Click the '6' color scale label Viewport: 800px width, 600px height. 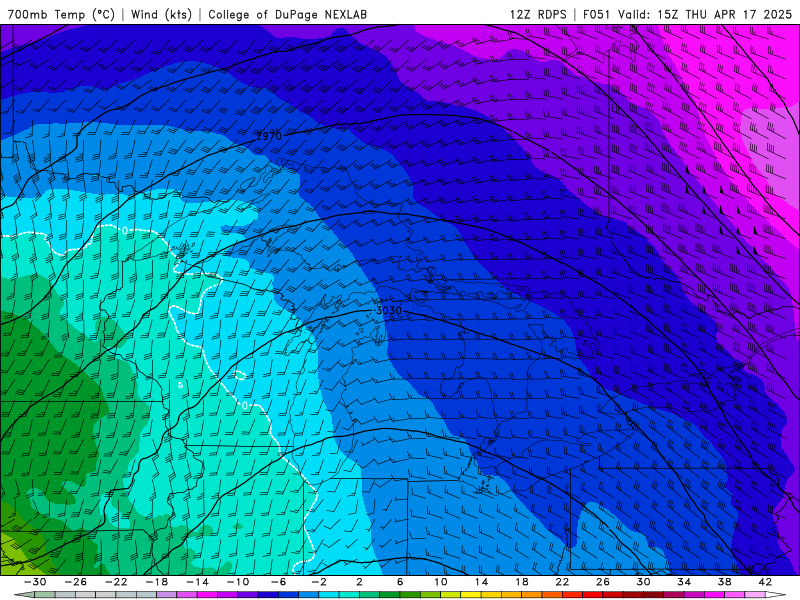[x=400, y=582]
